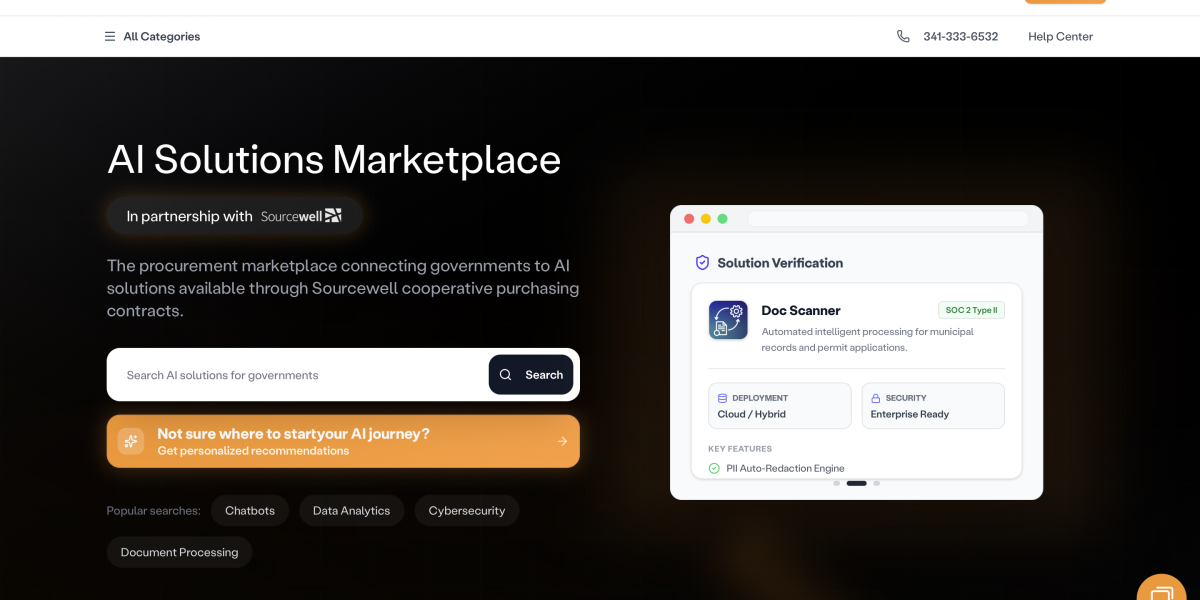Viewport: 1200px width, 600px height.
Task: Click the Search button
Action: click(x=531, y=374)
